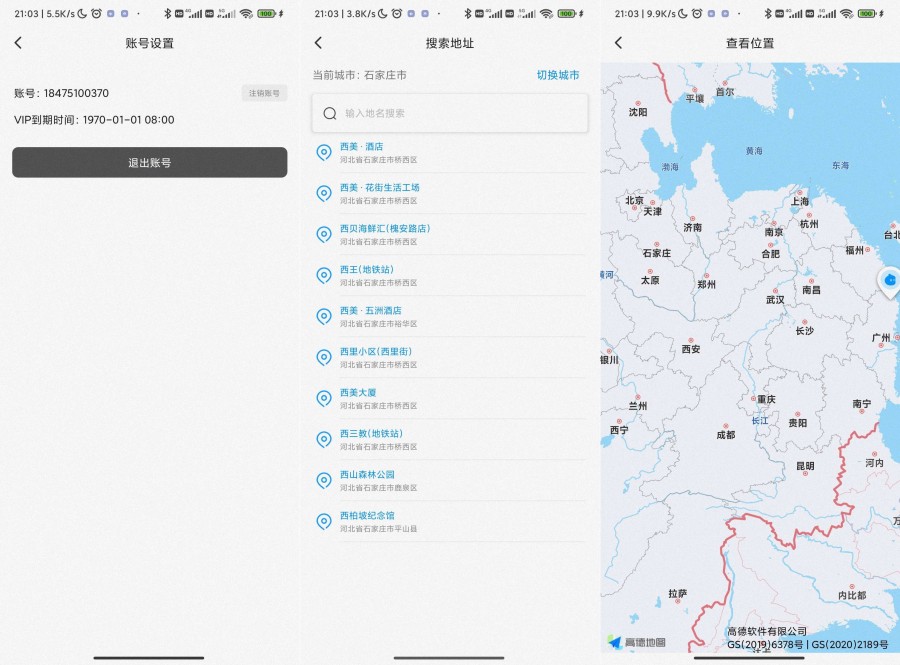
Task: Tap the location pin icon beside 西山森林公园
Action: tap(323, 480)
